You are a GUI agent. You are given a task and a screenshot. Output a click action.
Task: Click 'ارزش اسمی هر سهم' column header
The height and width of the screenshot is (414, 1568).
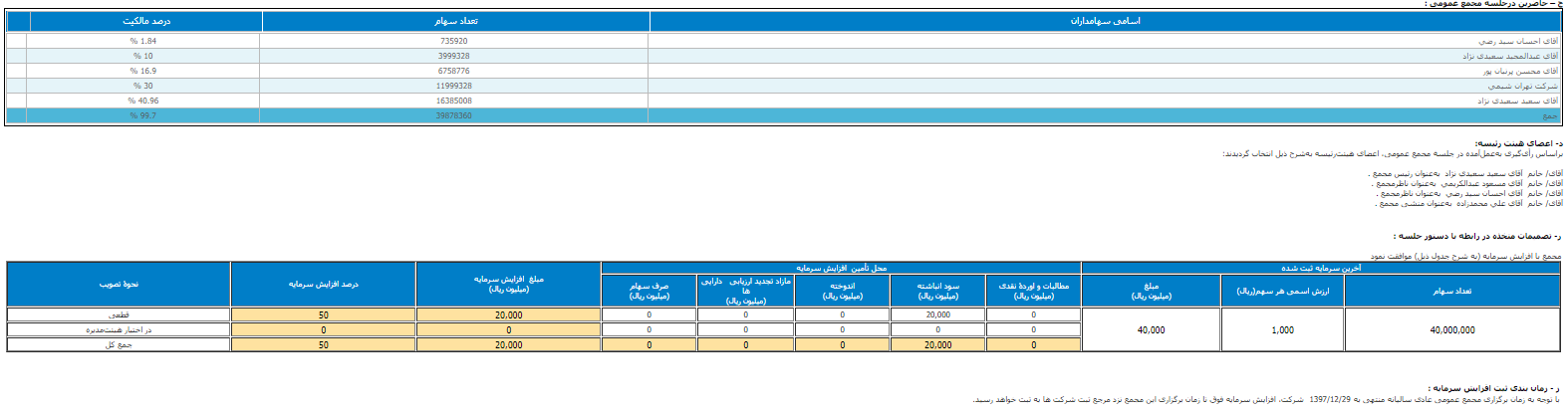(1282, 291)
